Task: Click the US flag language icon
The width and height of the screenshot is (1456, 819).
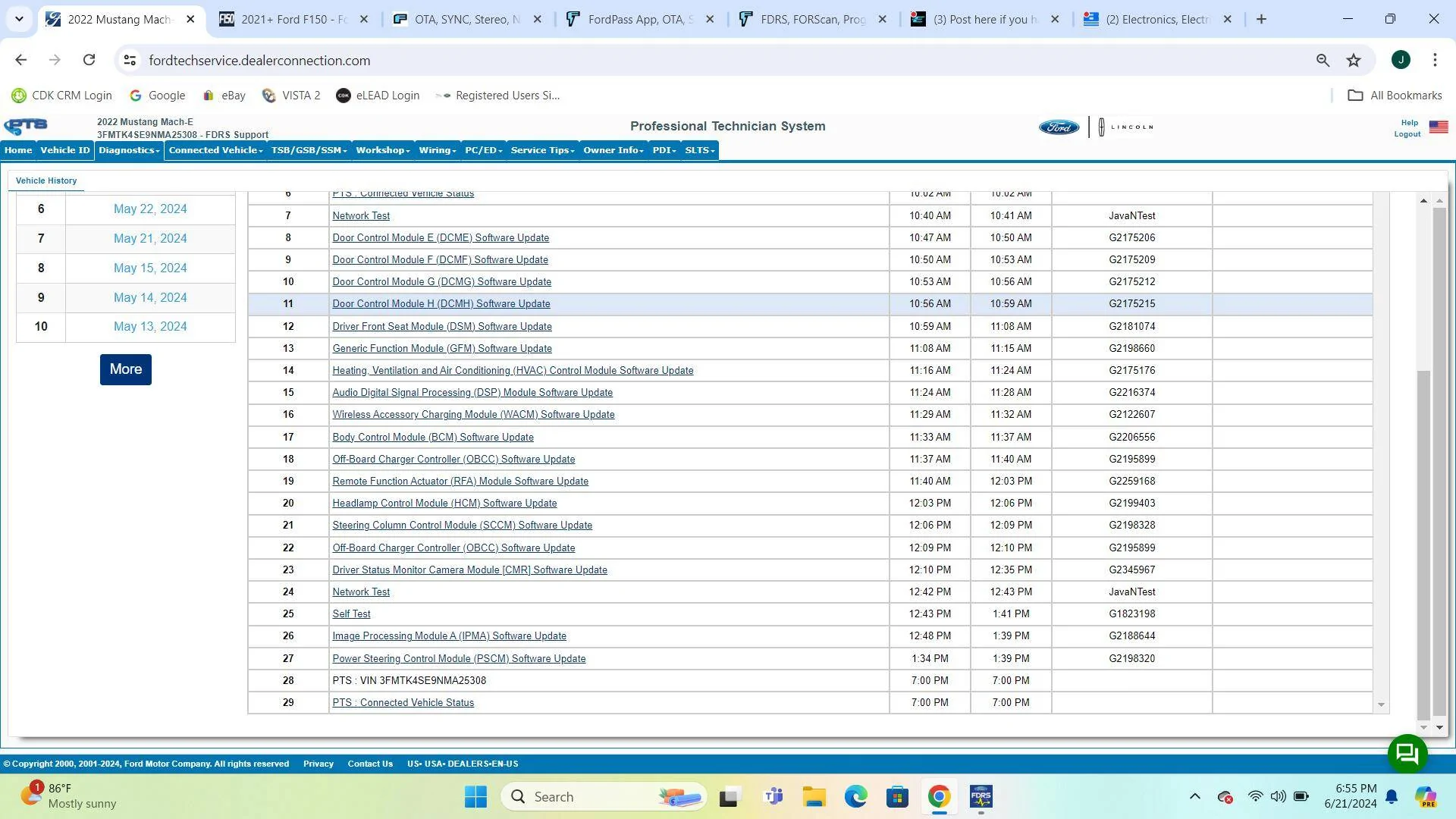Action: click(1439, 127)
